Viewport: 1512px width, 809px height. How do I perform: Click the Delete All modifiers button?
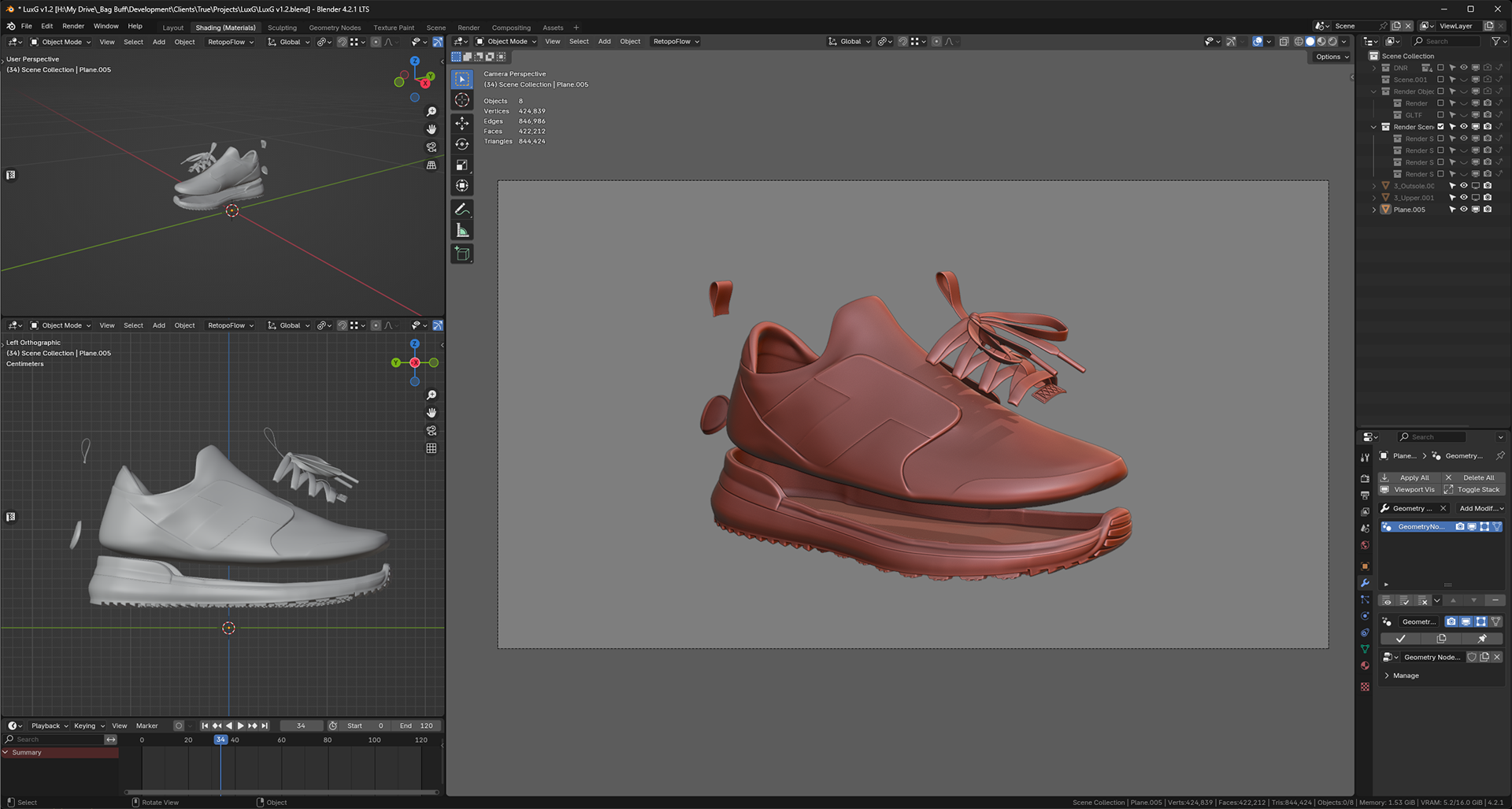point(1473,478)
